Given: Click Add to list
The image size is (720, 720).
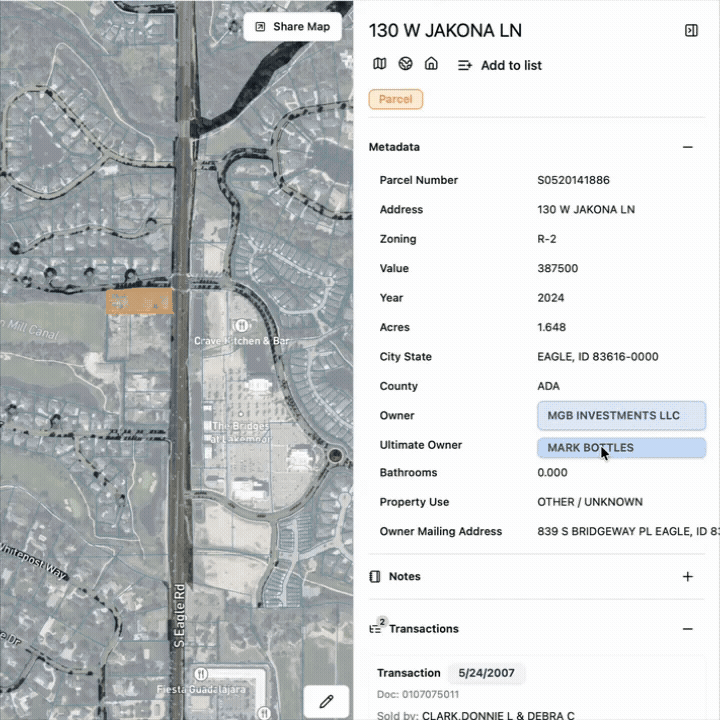Looking at the screenshot, I should click(x=500, y=65).
